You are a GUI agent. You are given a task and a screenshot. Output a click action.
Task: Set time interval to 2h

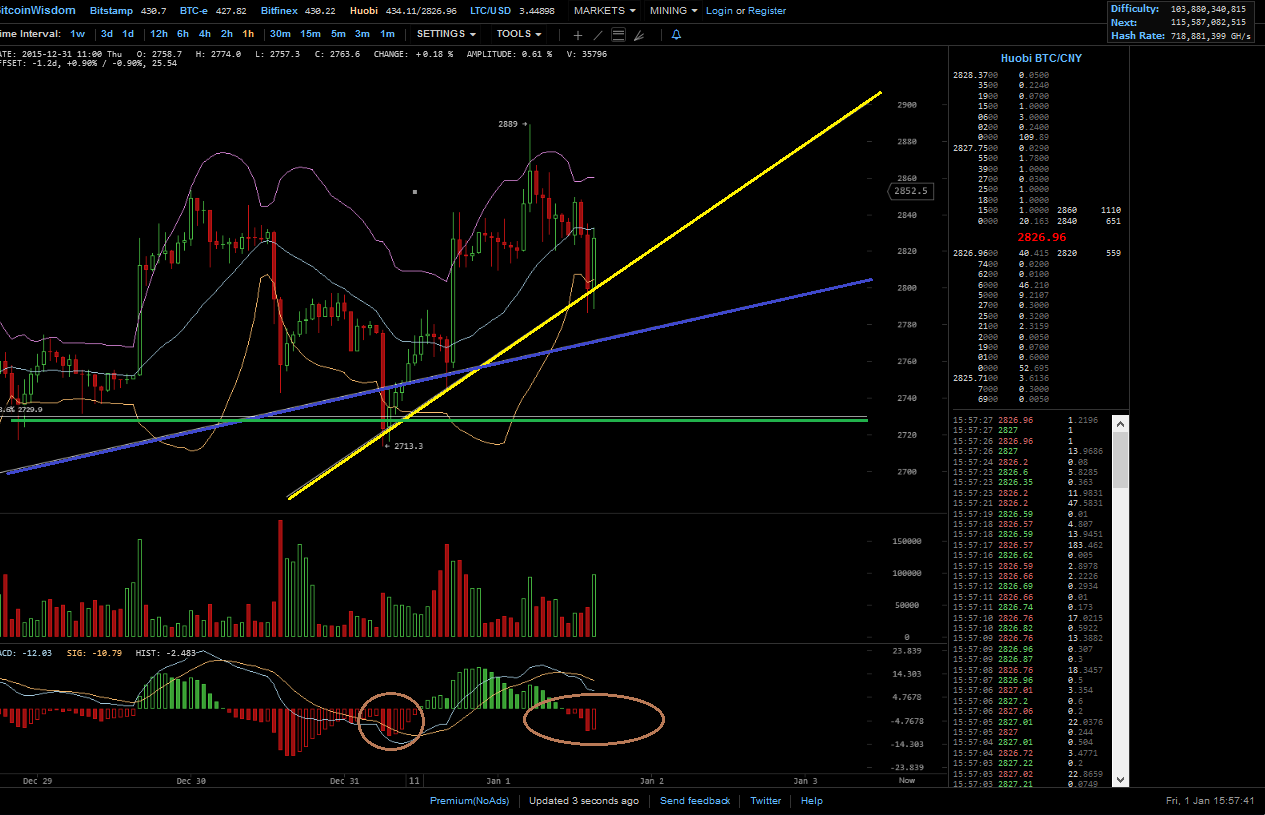pyautogui.click(x=227, y=34)
